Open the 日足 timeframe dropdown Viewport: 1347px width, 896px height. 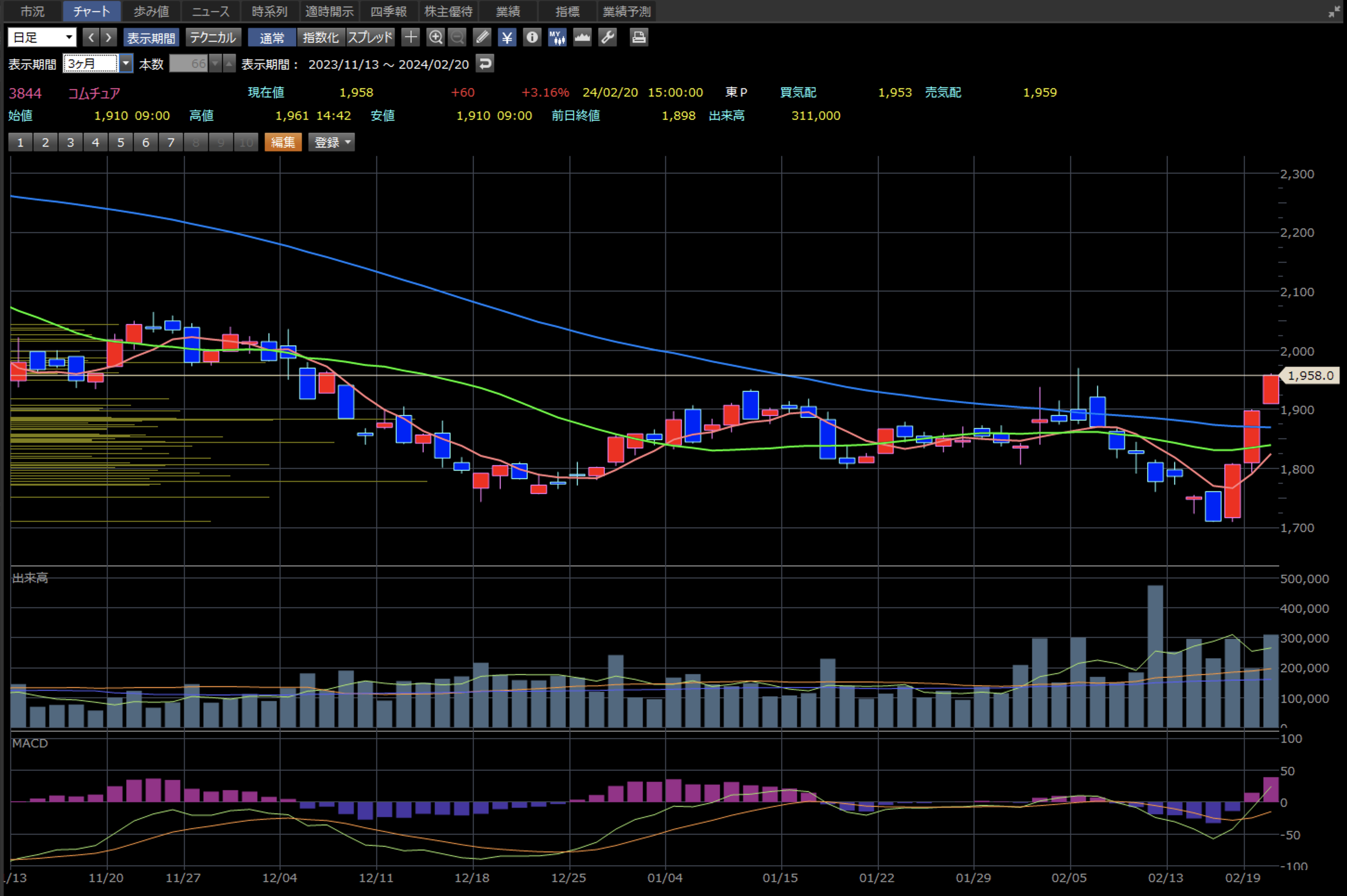tap(42, 38)
